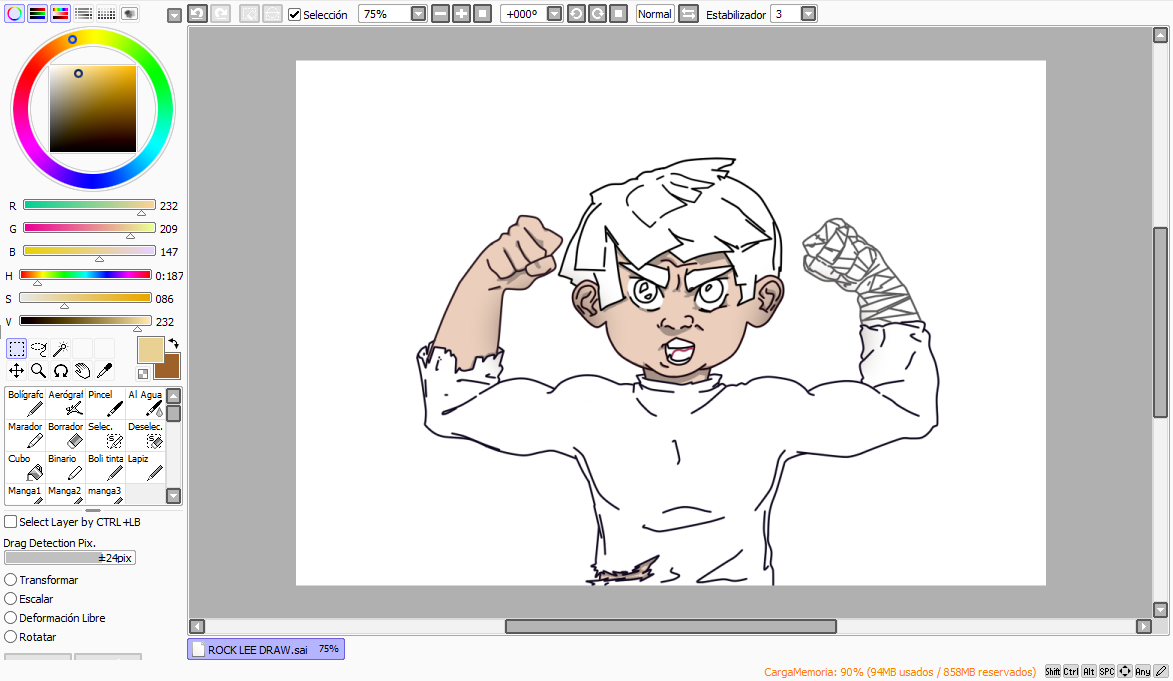
Task: Click the saturation-value square in color wheel
Action: (93, 109)
